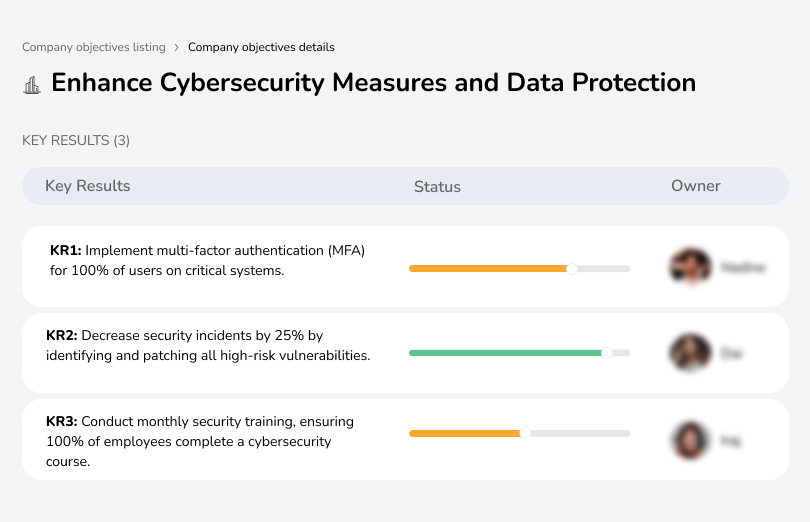Screen dimensions: 810x522
Task: Click the company building icon beside the title
Action: pyautogui.click(x=32, y=85)
